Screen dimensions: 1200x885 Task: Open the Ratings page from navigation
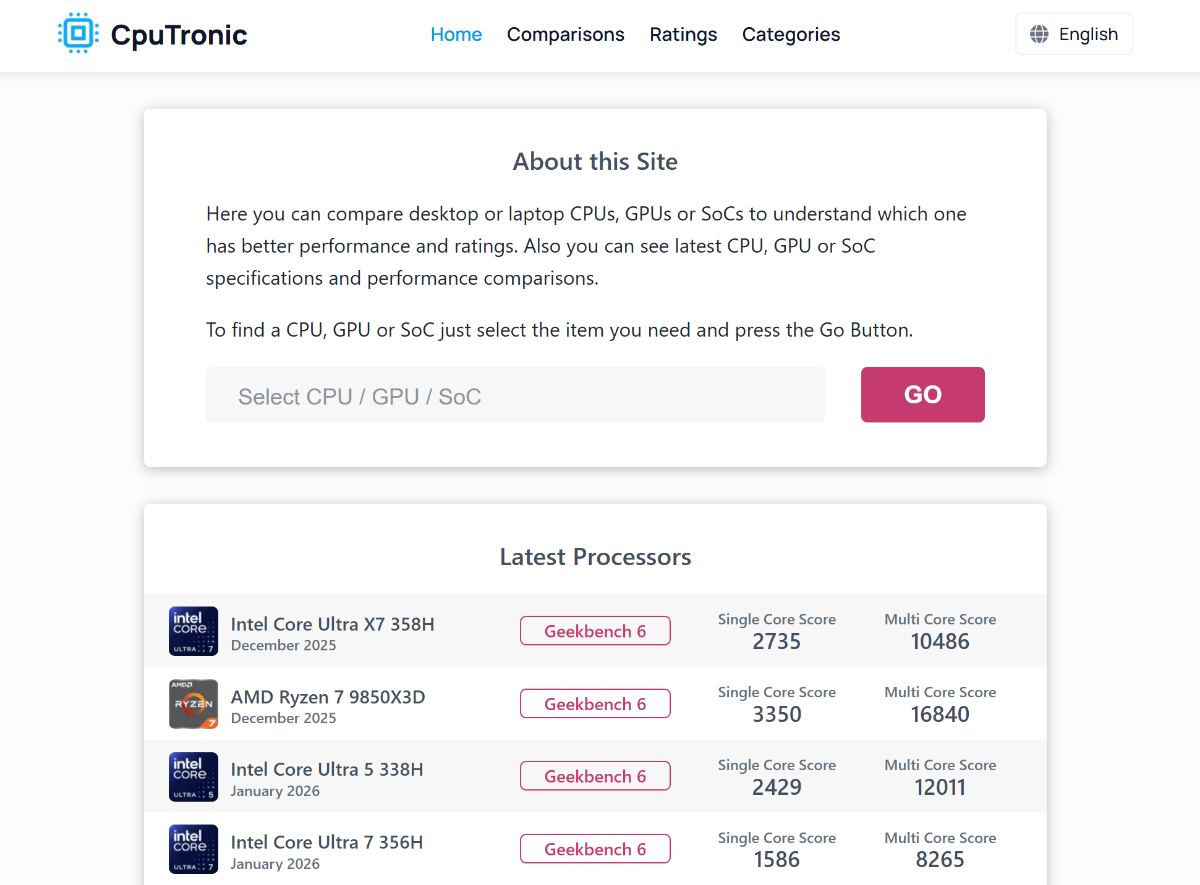click(x=683, y=35)
